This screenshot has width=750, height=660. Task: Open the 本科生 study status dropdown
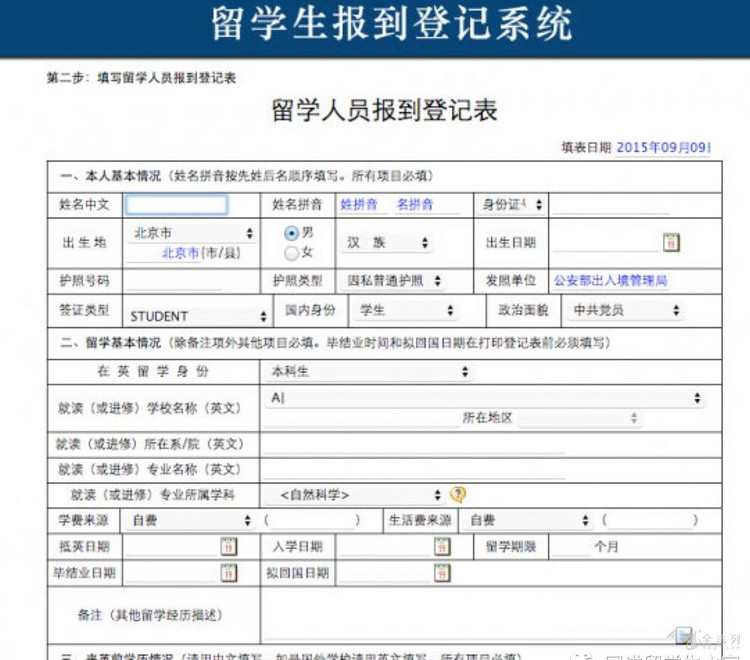pos(367,372)
